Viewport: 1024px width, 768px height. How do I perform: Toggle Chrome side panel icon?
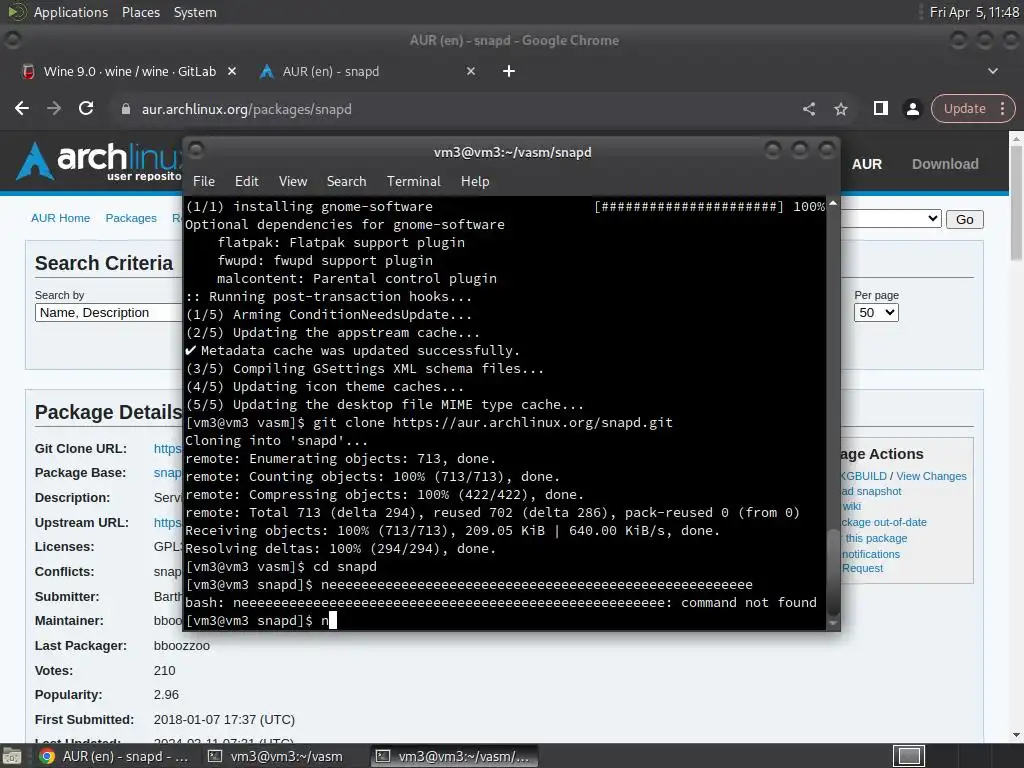click(x=881, y=108)
